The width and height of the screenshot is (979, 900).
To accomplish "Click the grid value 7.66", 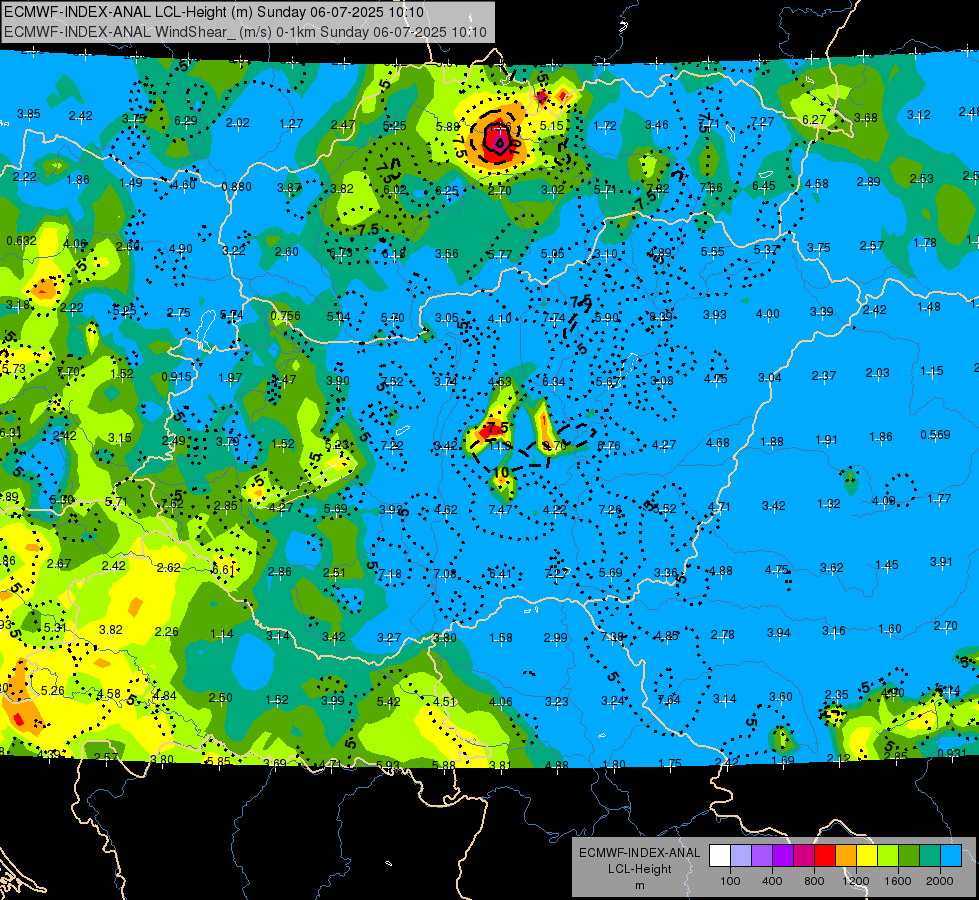I will click(711, 187).
